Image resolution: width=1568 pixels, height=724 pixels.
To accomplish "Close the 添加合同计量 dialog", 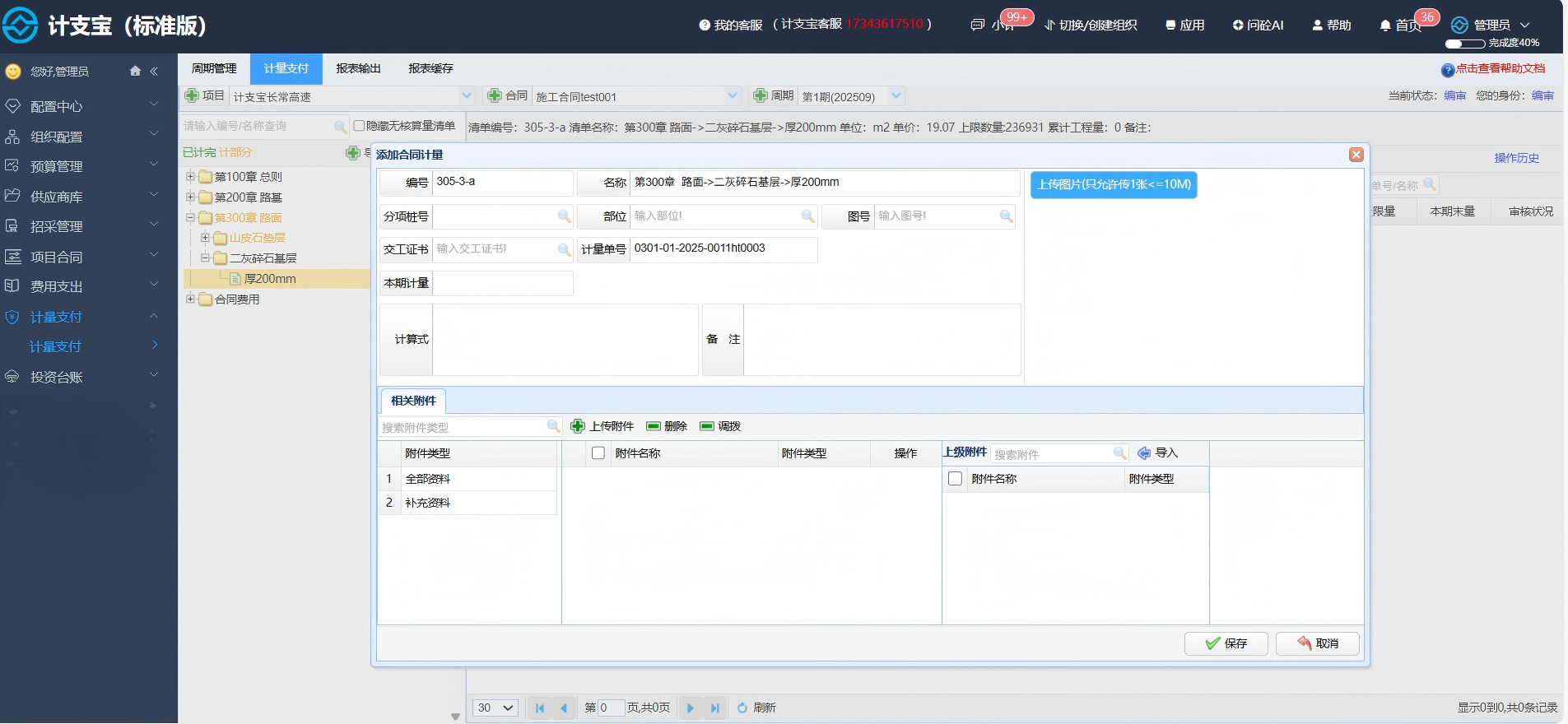I will click(1356, 155).
